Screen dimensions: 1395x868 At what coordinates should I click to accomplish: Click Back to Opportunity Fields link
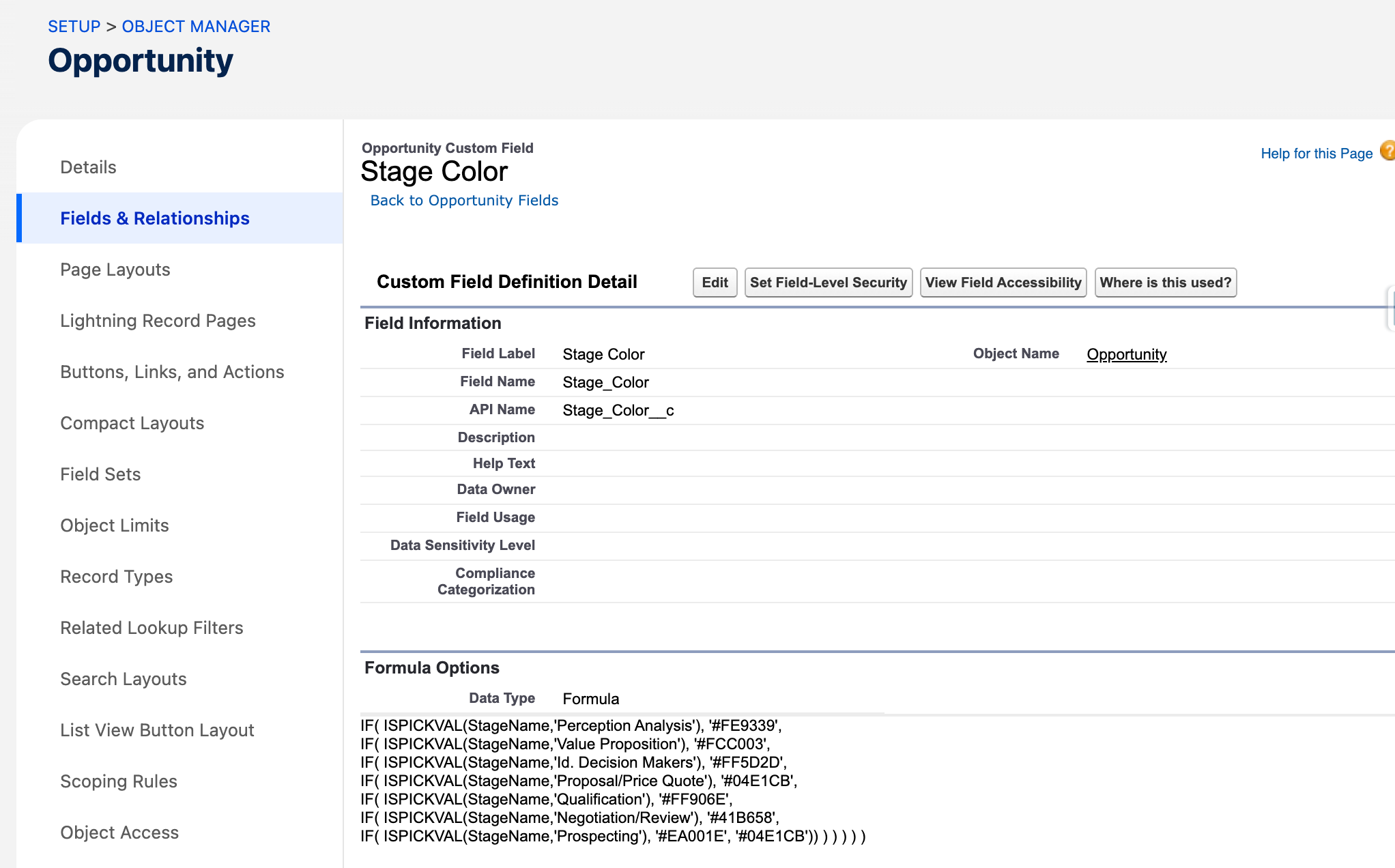tap(464, 201)
